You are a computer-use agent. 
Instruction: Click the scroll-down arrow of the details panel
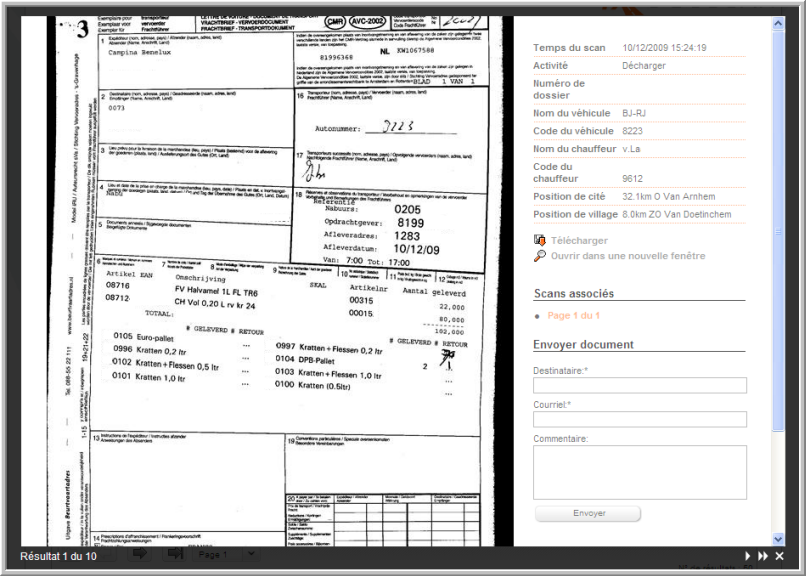point(778,539)
